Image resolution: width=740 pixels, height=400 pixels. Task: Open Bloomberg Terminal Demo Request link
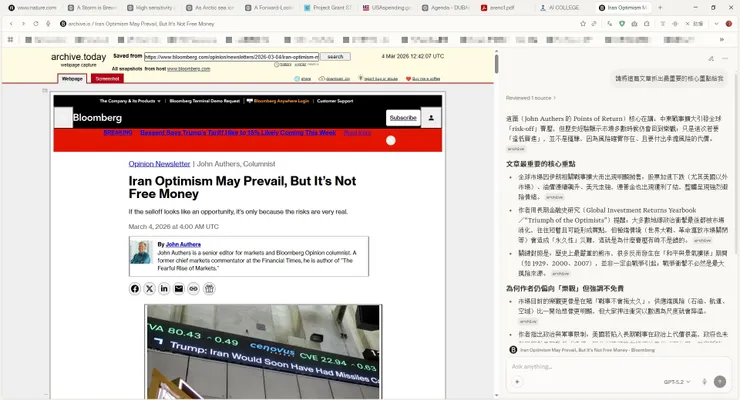click(204, 101)
